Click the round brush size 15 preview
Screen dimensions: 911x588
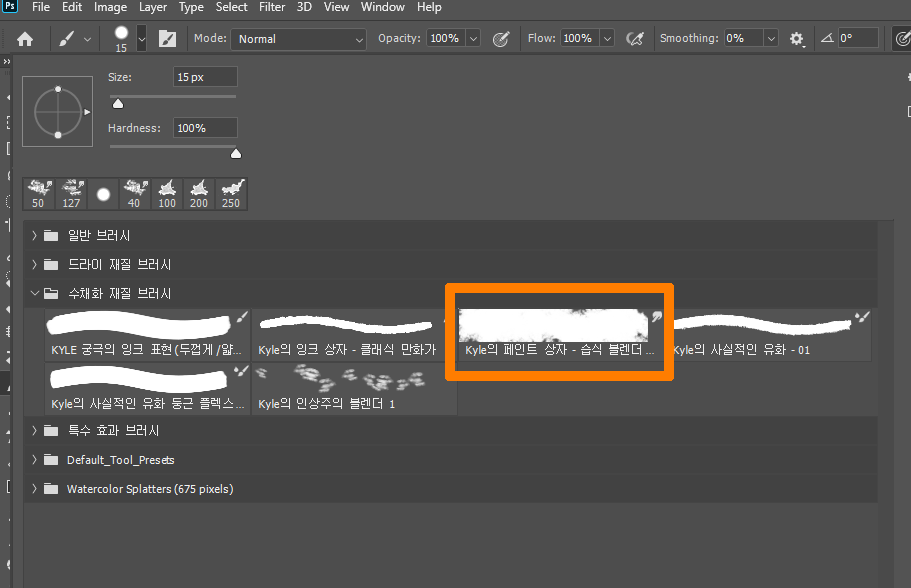pyautogui.click(x=121, y=39)
